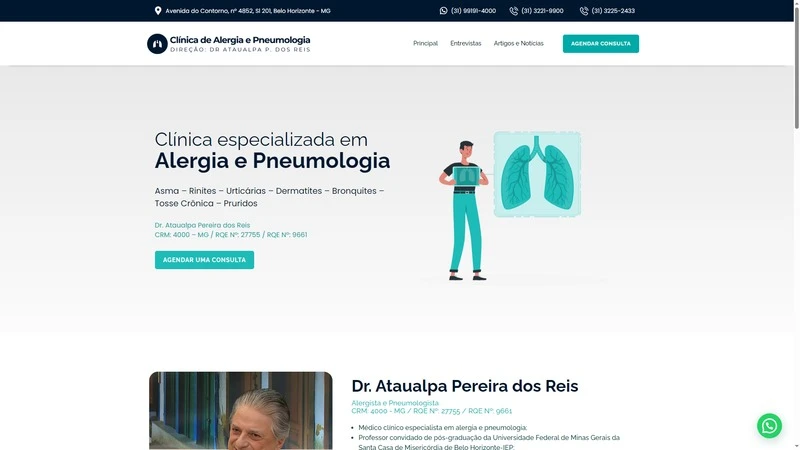Click Clínica de Alergia e Pneumologia logo text
Viewport: 800px width, 450px height.
[x=240, y=40]
